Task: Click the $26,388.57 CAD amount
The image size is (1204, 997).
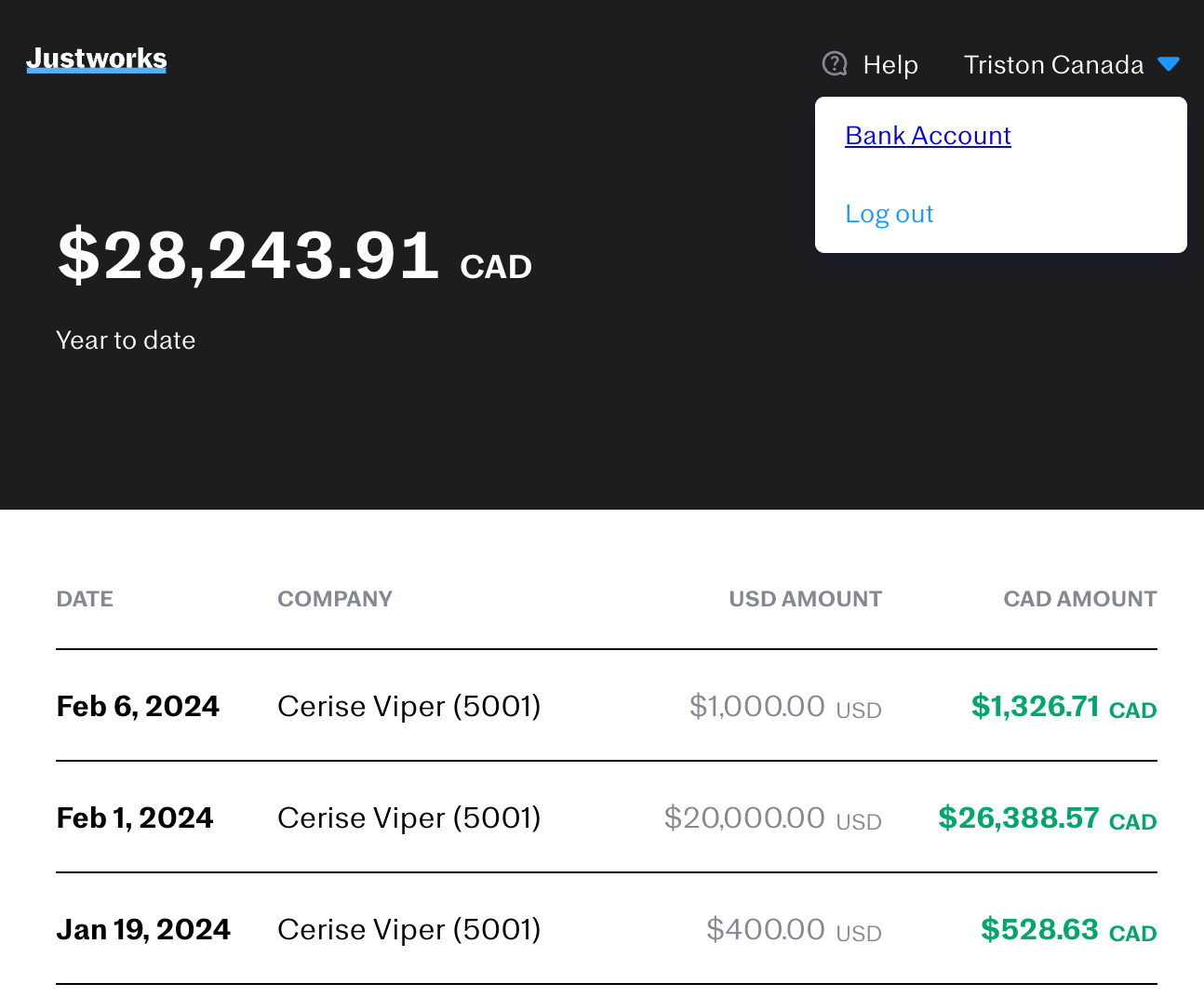Action: pos(1047,818)
